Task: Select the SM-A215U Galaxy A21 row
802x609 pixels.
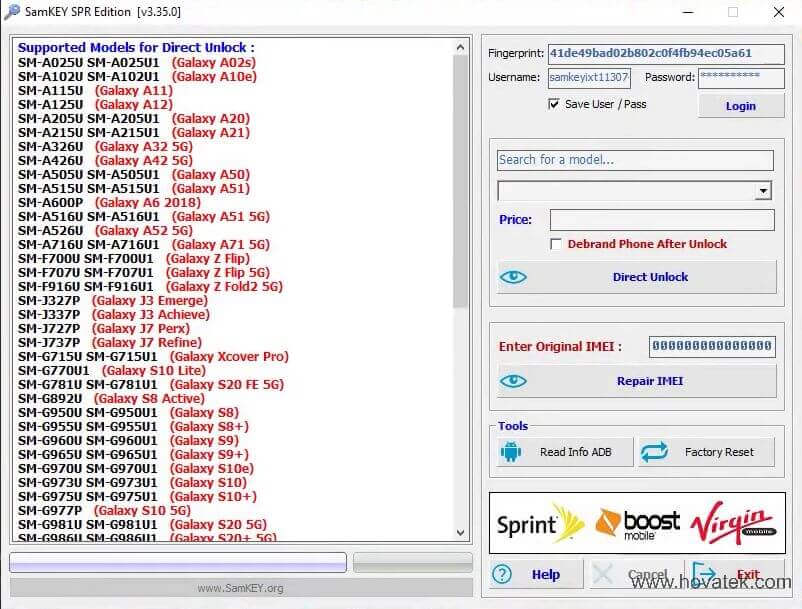Action: (x=134, y=133)
